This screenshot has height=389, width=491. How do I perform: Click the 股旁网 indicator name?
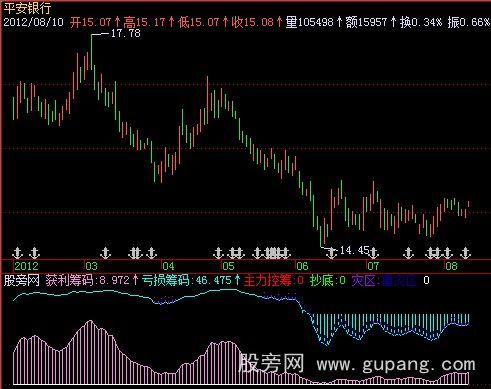(x=21, y=280)
